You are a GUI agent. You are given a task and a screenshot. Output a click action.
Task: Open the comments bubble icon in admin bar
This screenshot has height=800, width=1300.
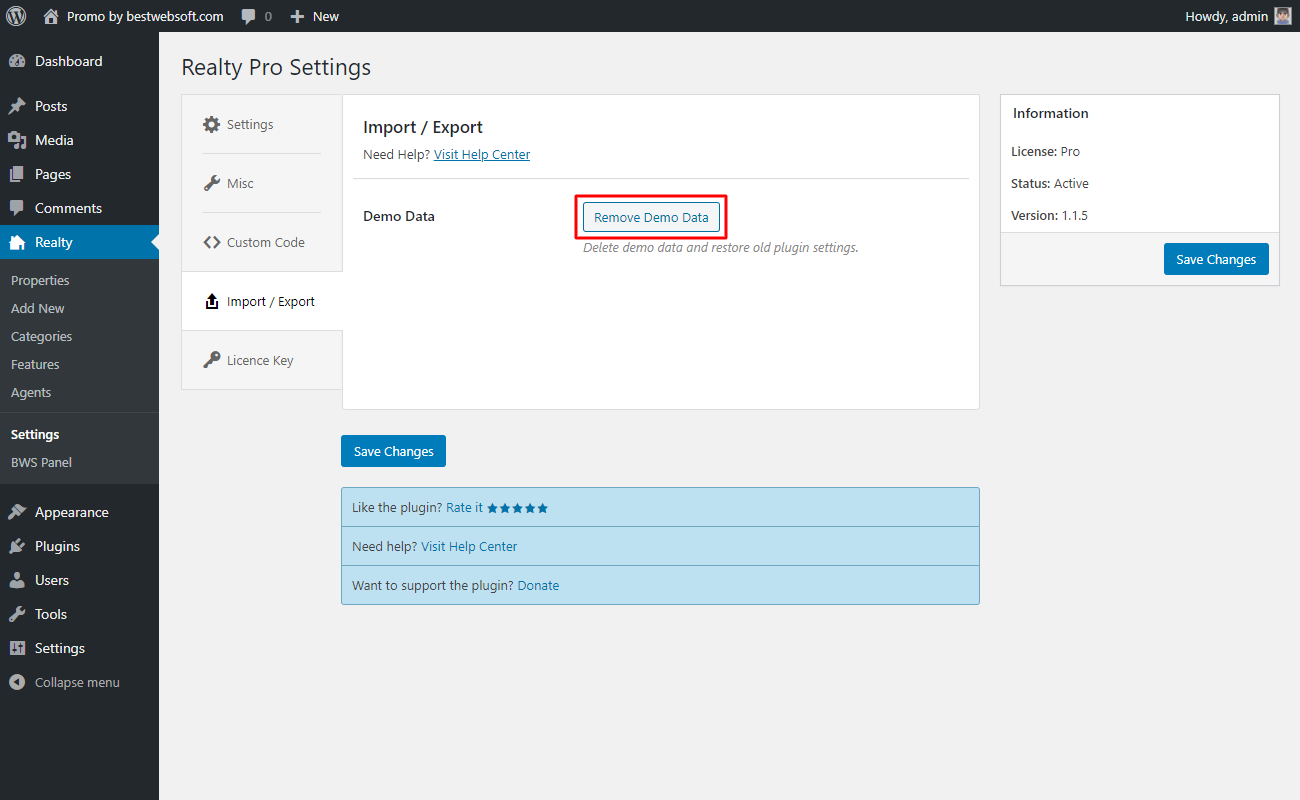click(x=249, y=17)
